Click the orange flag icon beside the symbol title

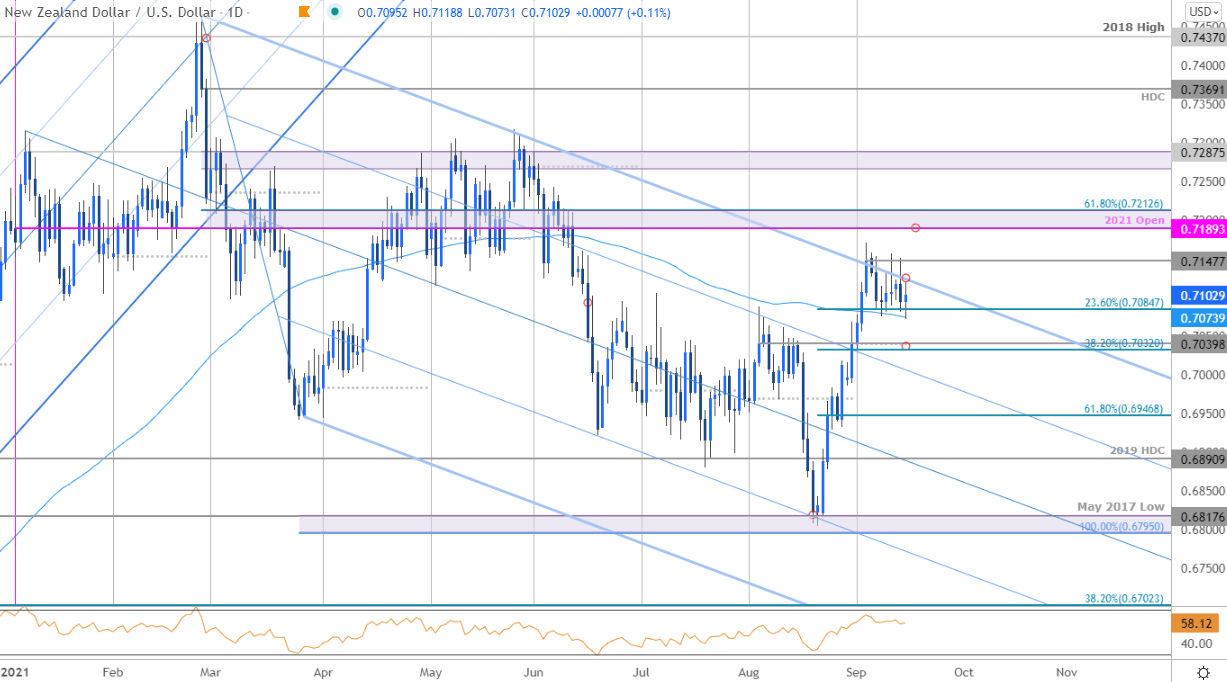tap(304, 13)
